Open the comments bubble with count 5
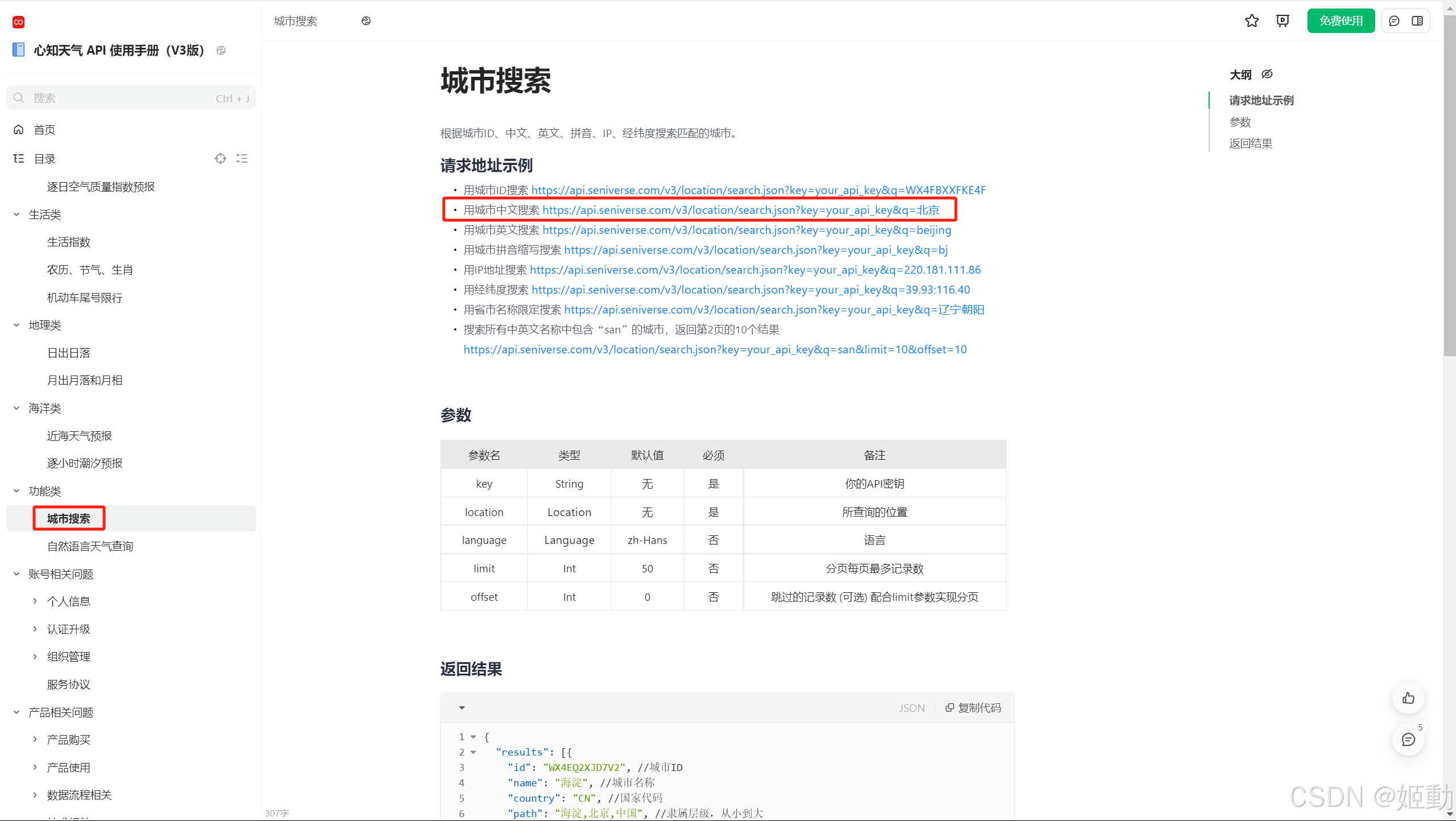The height and width of the screenshot is (821, 1456). [1408, 740]
